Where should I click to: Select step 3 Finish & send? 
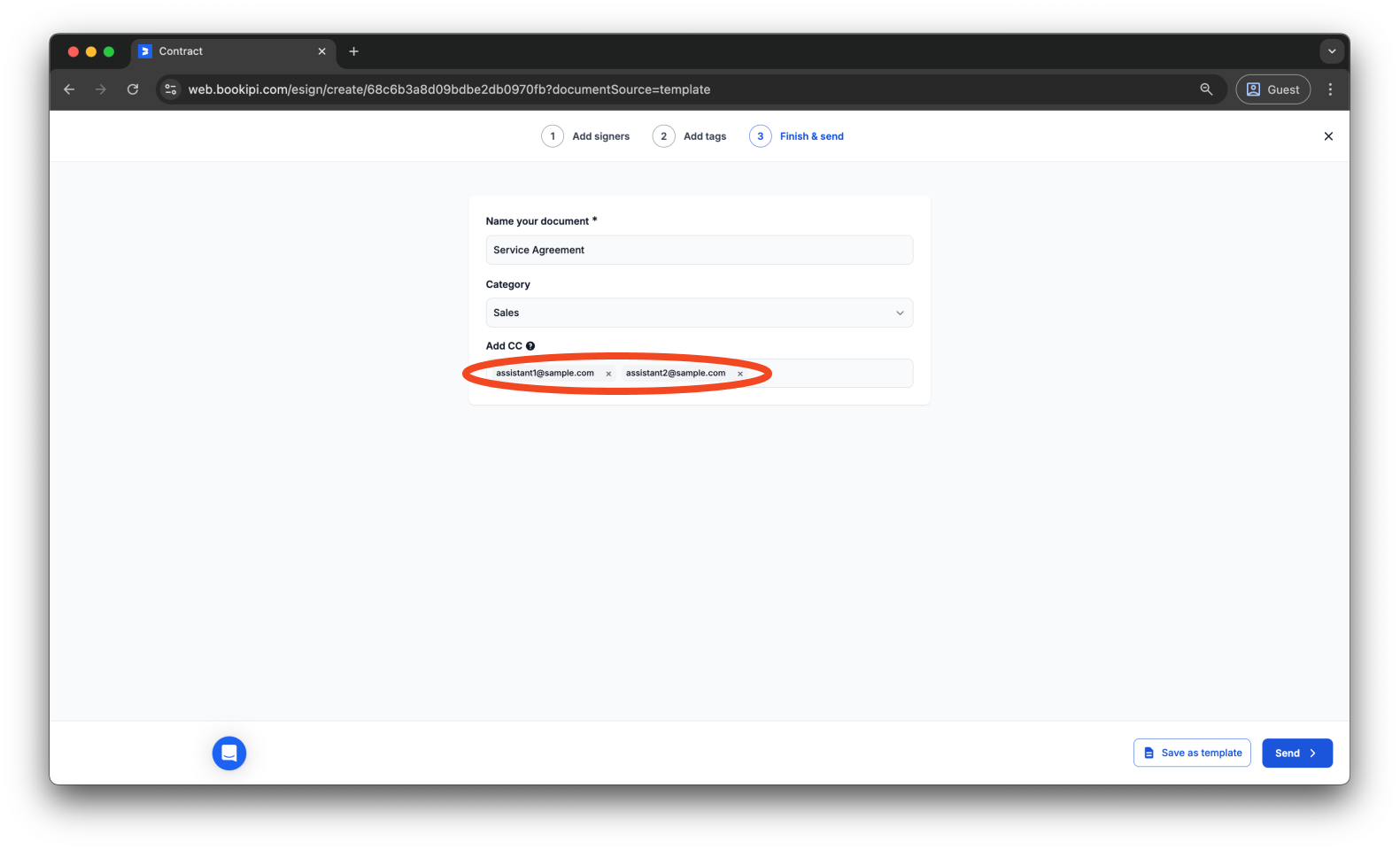point(797,136)
